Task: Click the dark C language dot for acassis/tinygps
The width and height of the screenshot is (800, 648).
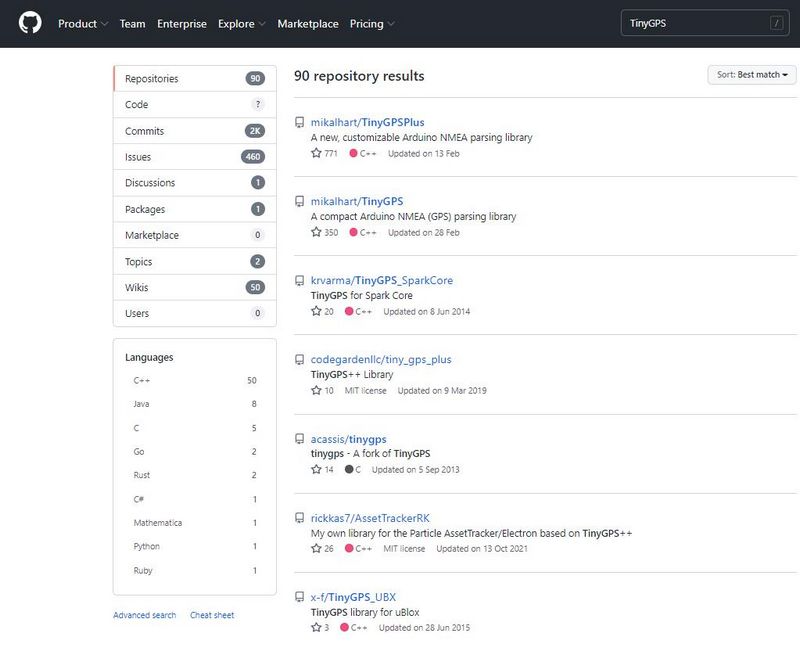Action: click(349, 469)
